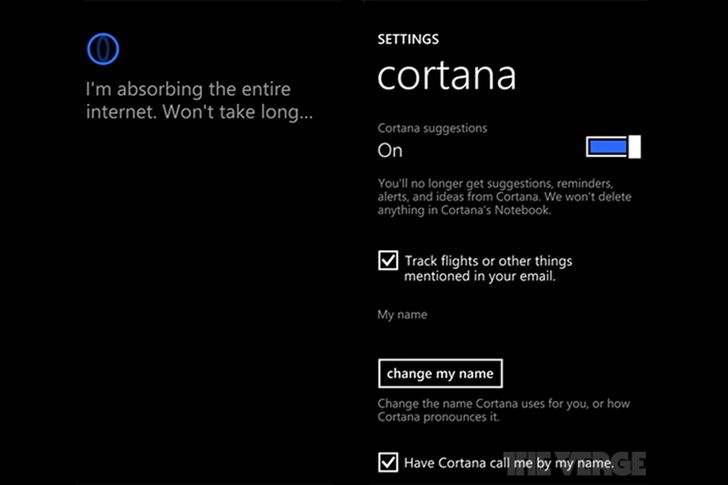
Task: Turn off the Cortana suggestions switch
Action: [612, 148]
